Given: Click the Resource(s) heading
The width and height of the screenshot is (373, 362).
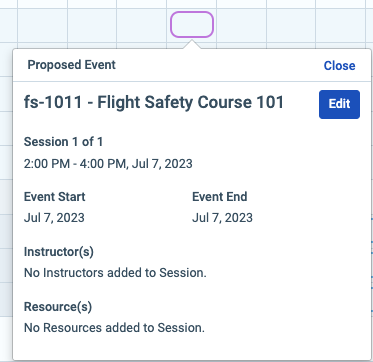Looking at the screenshot, I should point(58,306).
